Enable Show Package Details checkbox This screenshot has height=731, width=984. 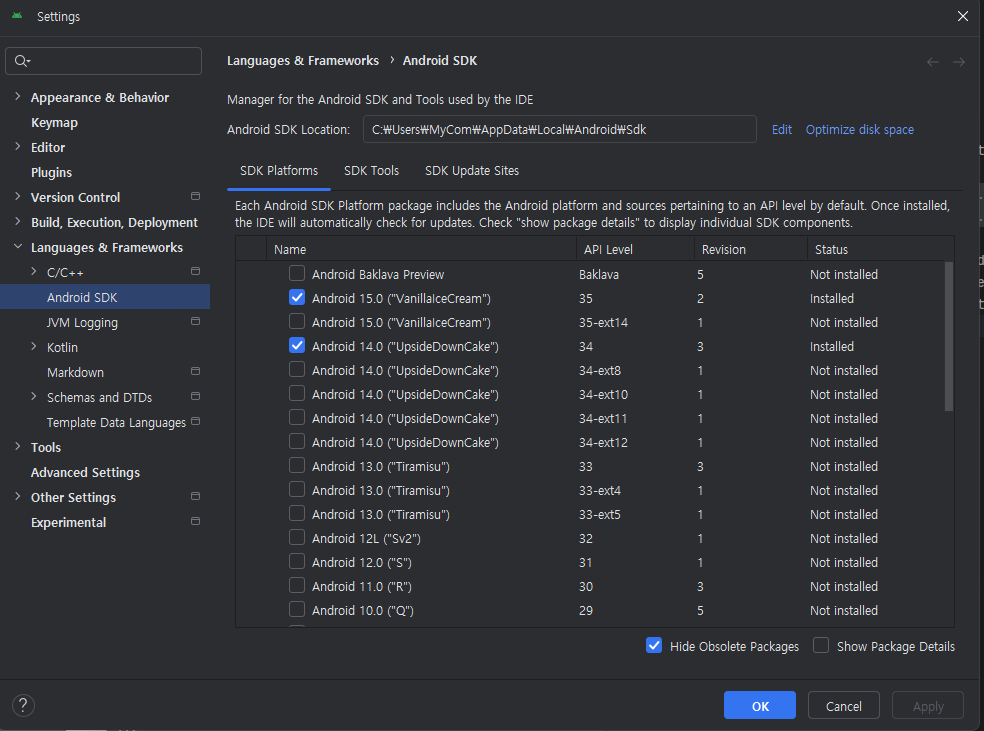coord(821,646)
